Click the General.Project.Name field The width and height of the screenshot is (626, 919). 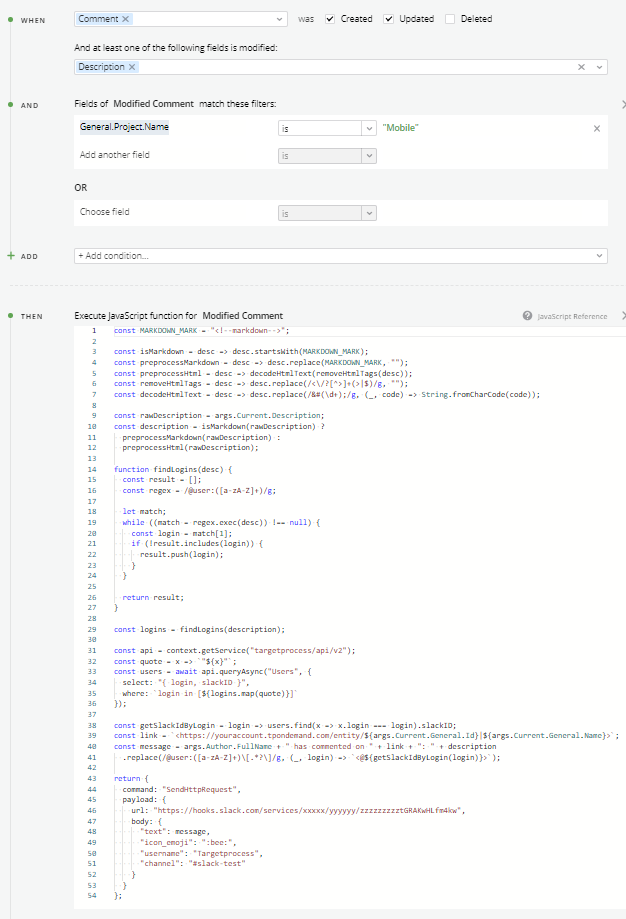click(124, 127)
